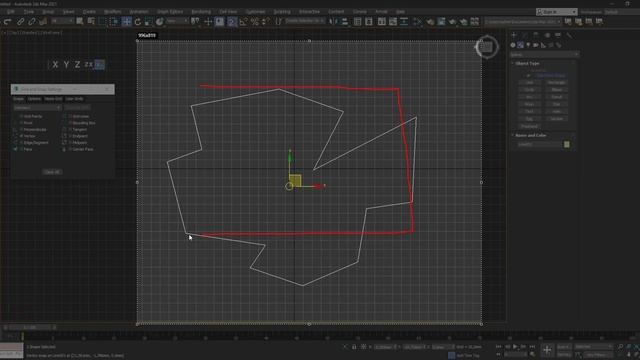The image size is (640, 360).
Task: Restrict to Y axis button
Action: (x=66, y=64)
